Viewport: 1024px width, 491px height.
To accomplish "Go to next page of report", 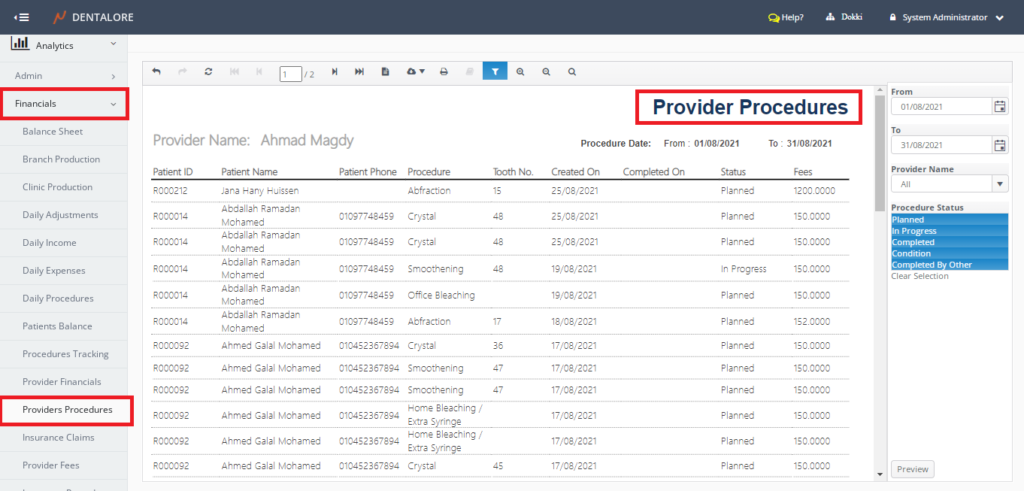I will [x=334, y=72].
